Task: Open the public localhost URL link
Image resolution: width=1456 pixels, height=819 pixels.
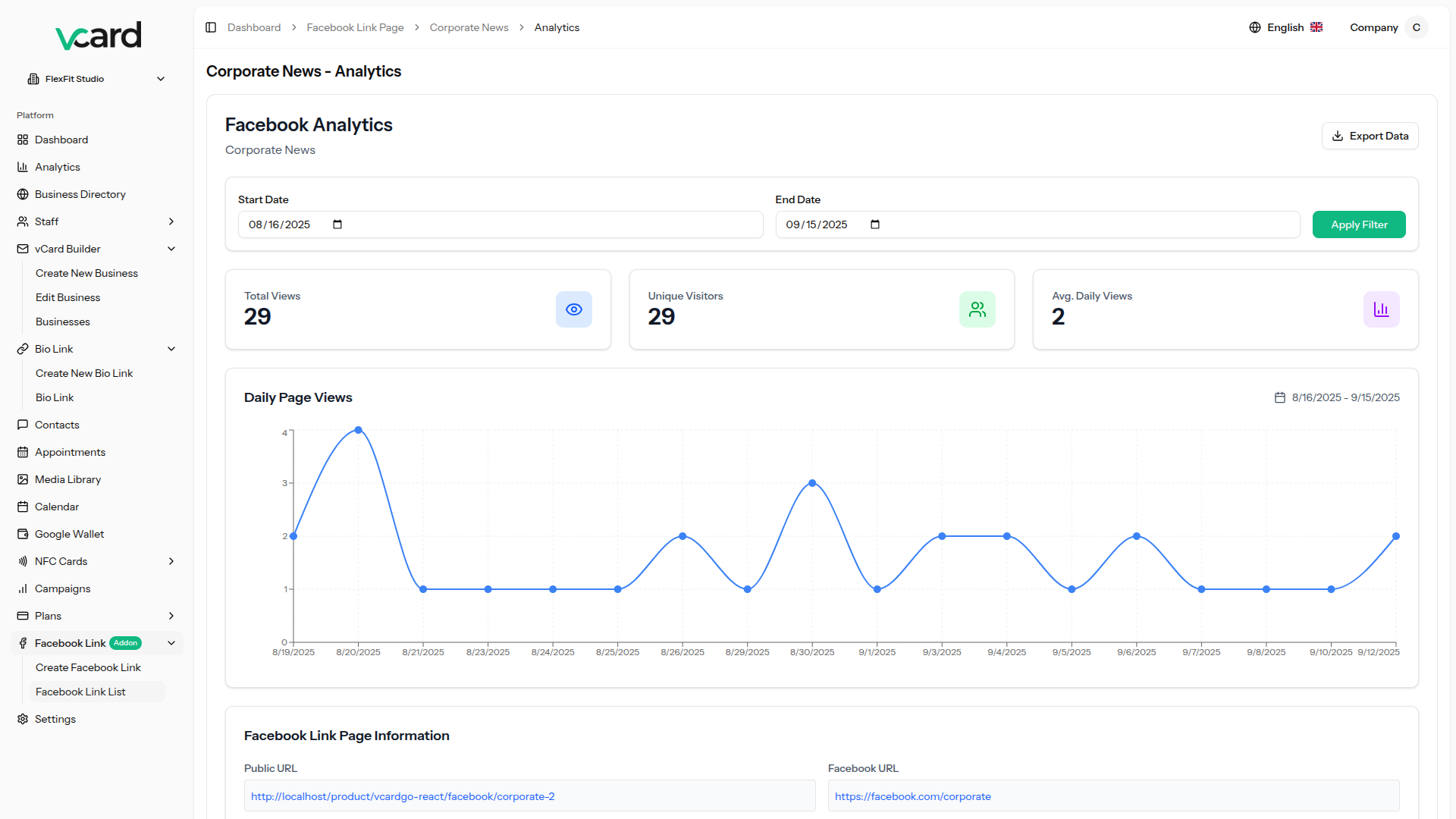Action: 403,796
